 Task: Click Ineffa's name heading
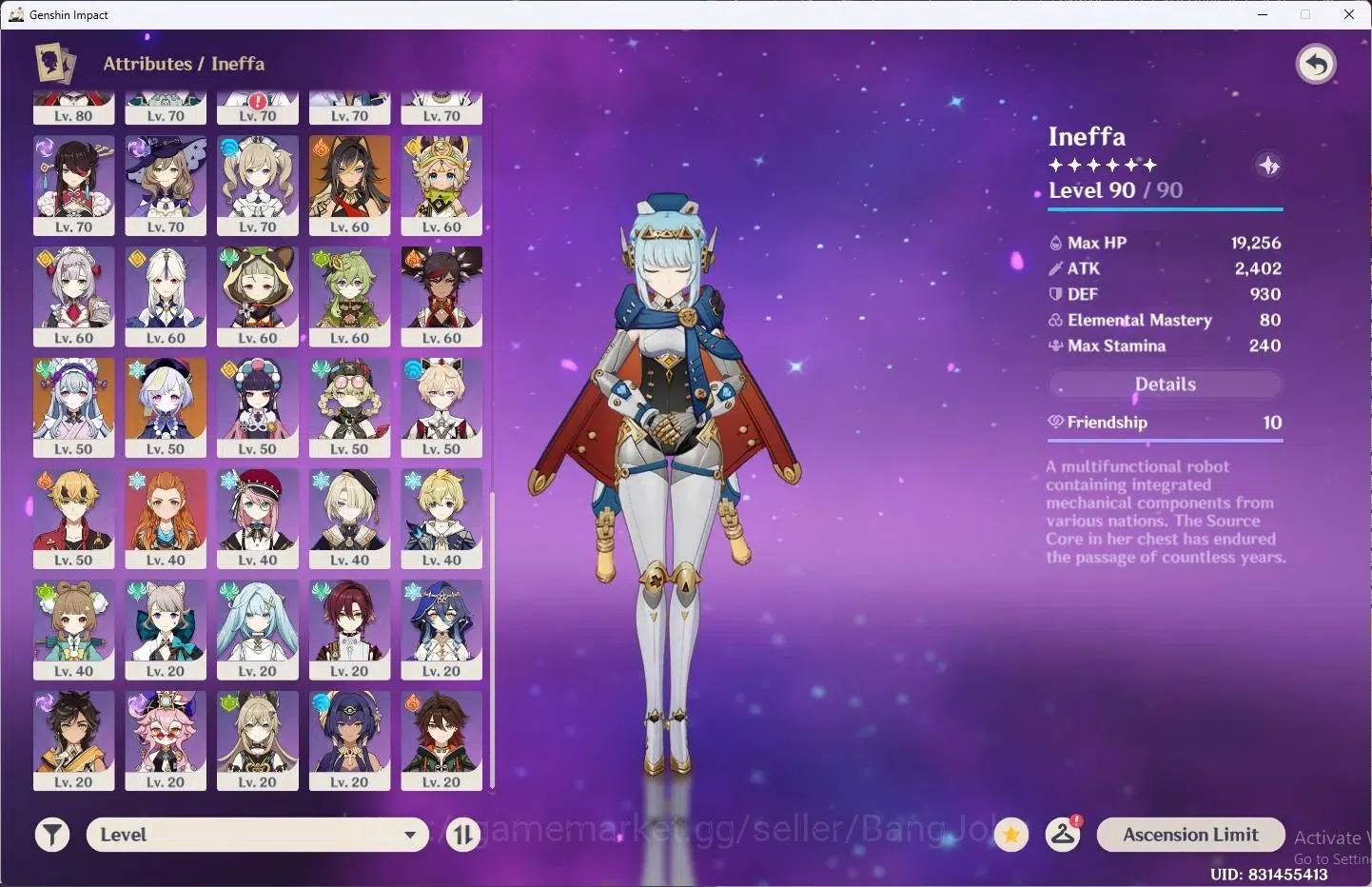[1087, 137]
